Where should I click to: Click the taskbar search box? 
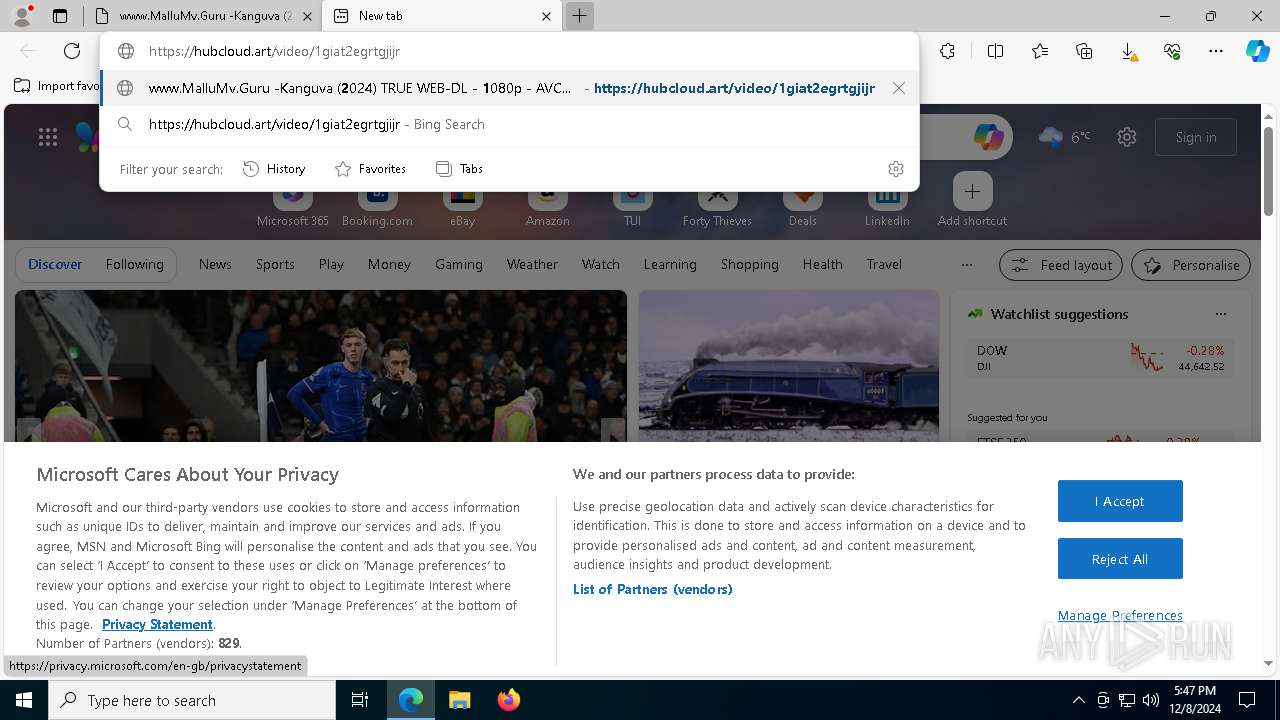pyautogui.click(x=192, y=700)
